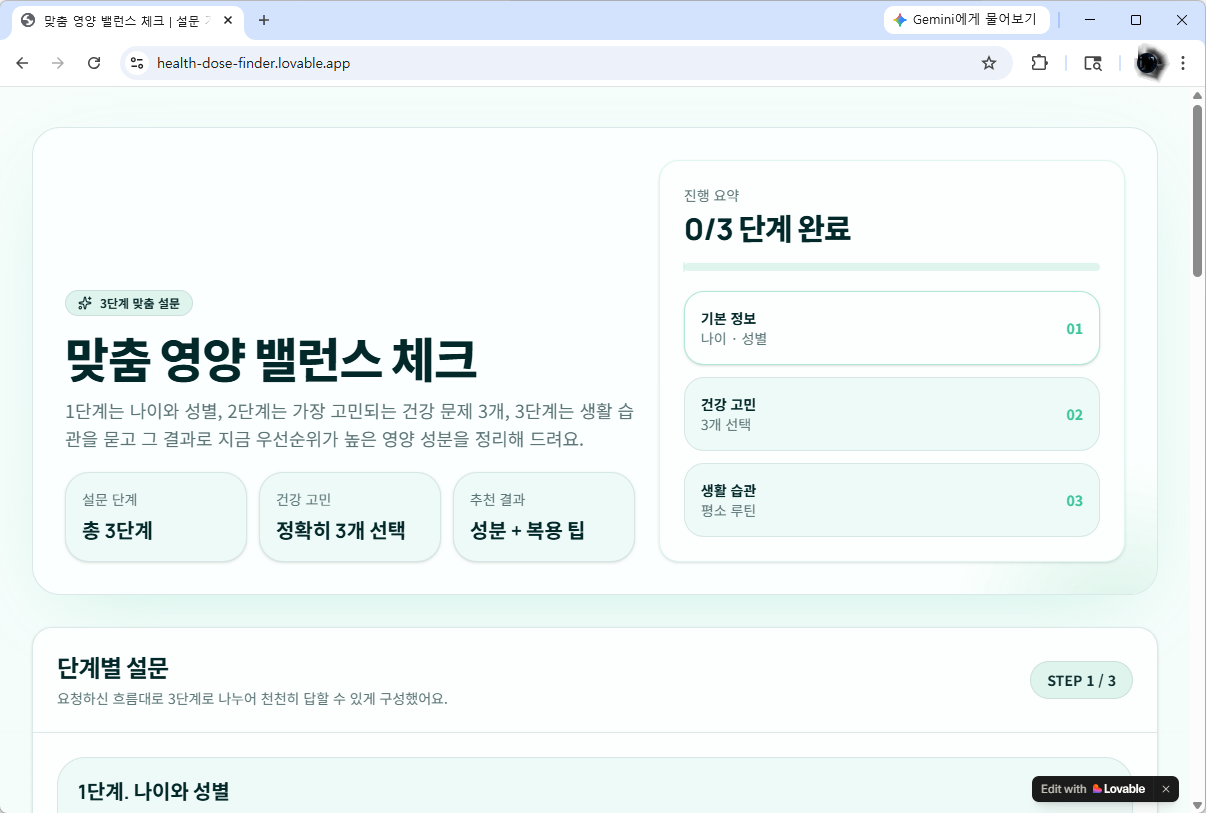Click the Gemini sparkle icon
Image resolution: width=1206 pixels, height=813 pixels.
point(898,19)
